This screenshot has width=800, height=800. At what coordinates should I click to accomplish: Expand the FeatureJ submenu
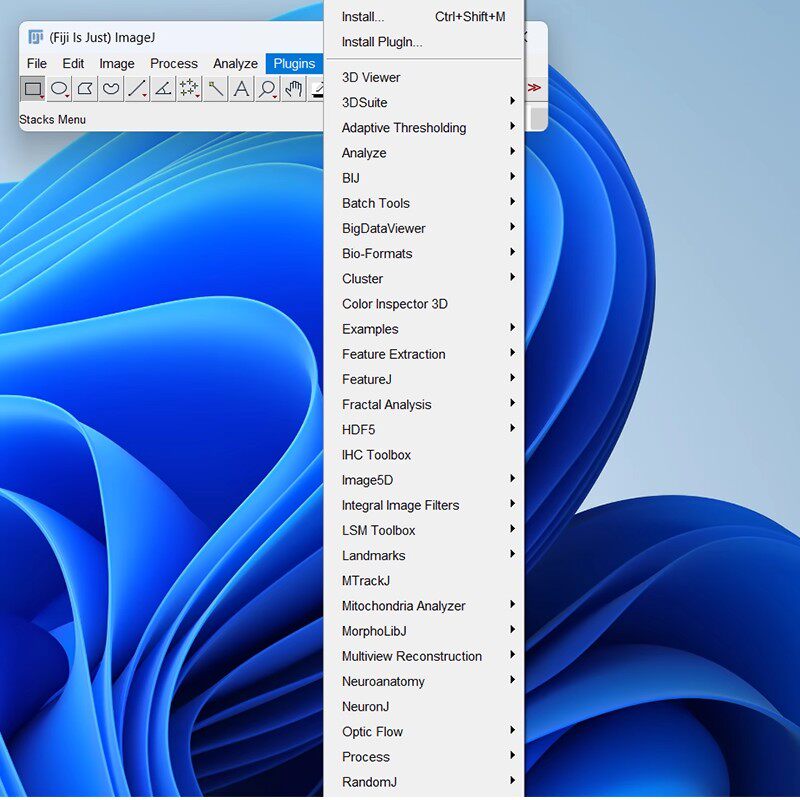point(423,380)
